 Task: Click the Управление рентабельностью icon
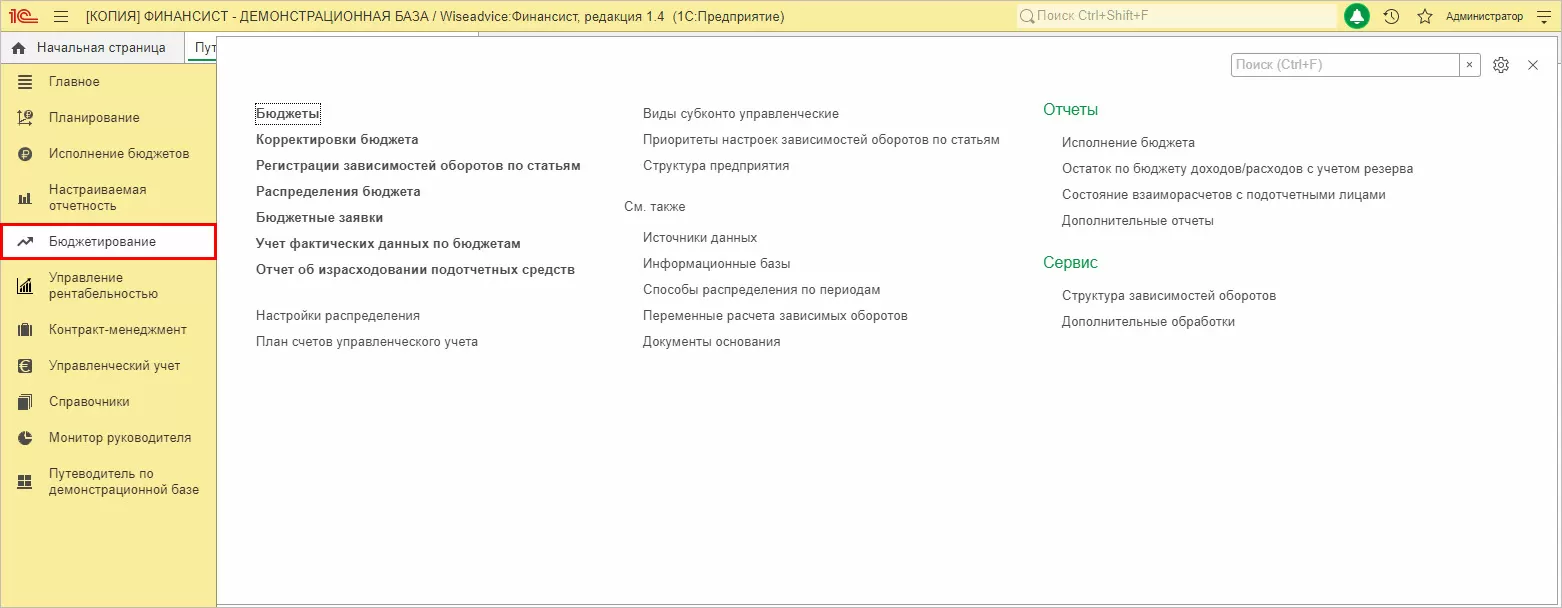25,286
